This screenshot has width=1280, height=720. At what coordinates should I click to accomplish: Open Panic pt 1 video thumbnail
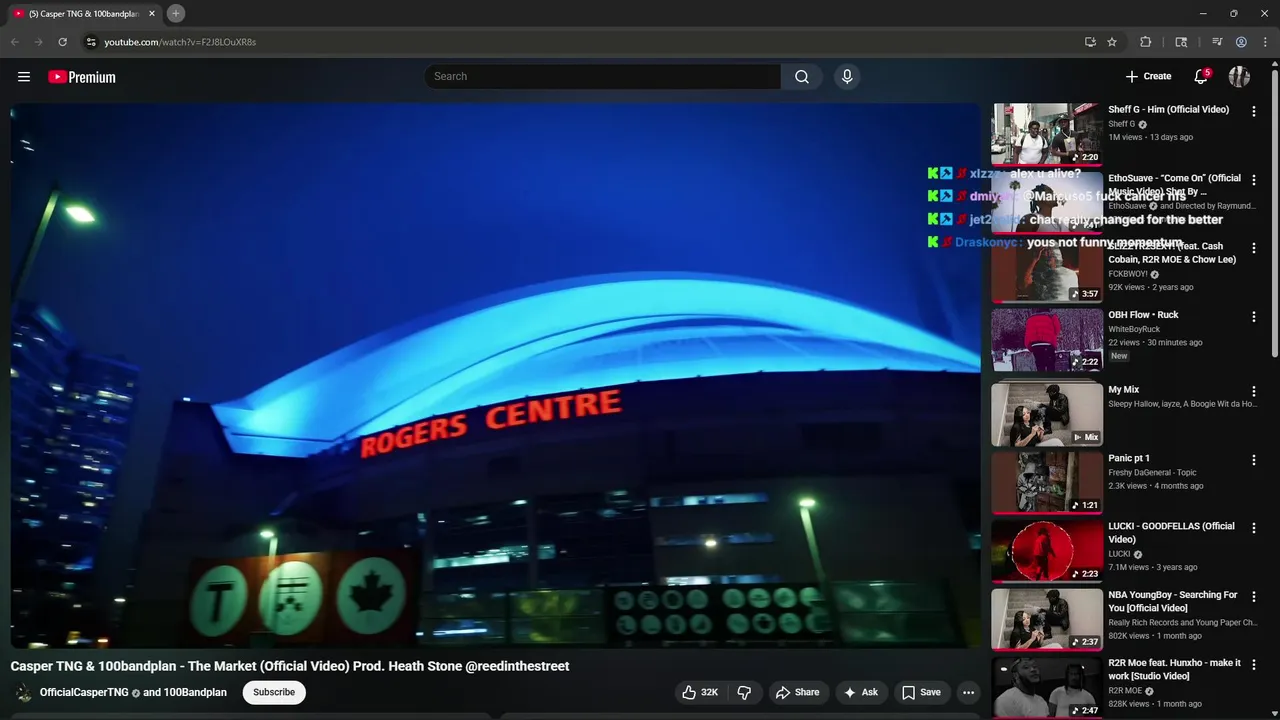[x=1047, y=482]
